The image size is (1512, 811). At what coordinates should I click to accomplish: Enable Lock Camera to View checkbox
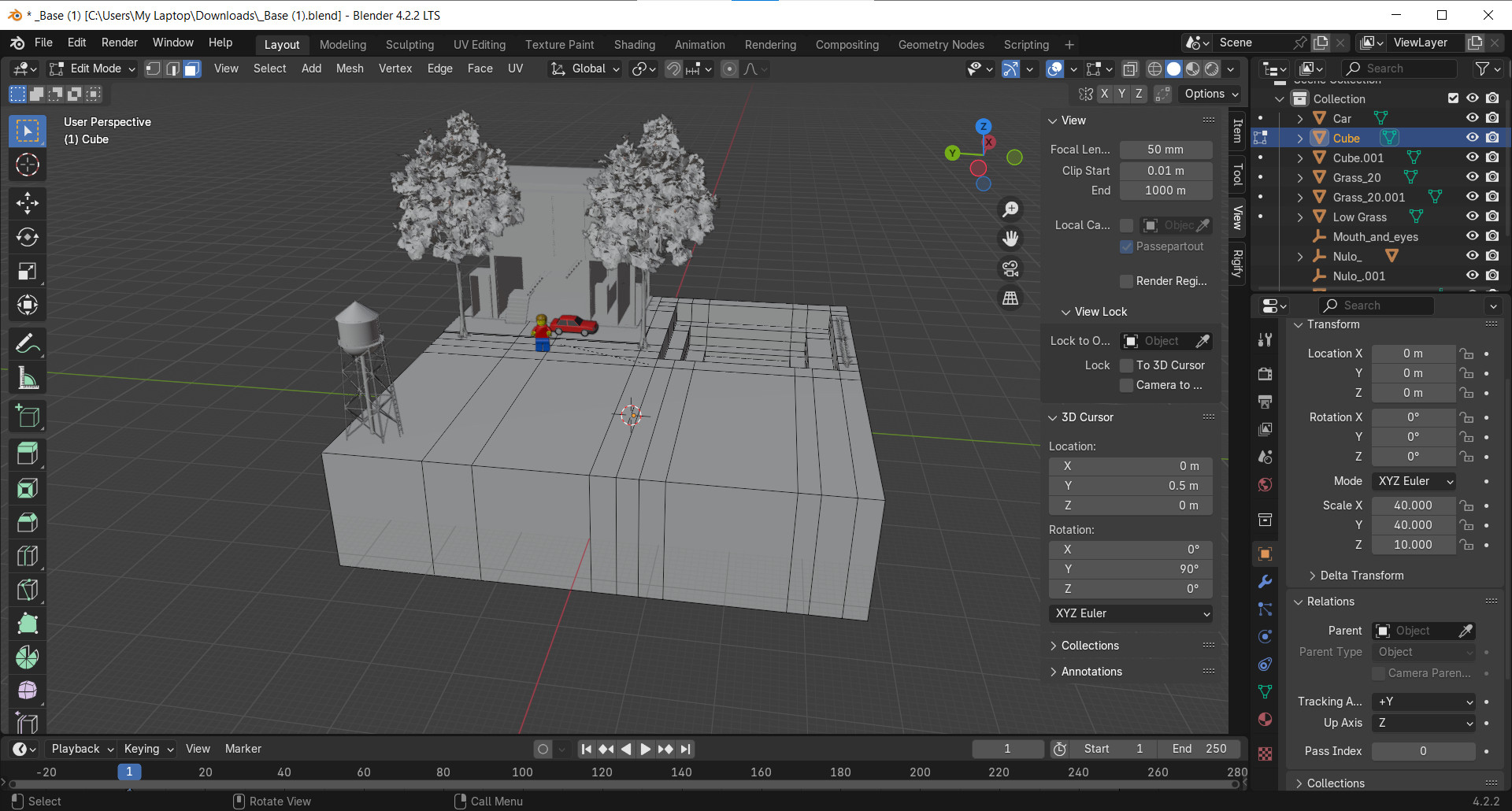1127,385
